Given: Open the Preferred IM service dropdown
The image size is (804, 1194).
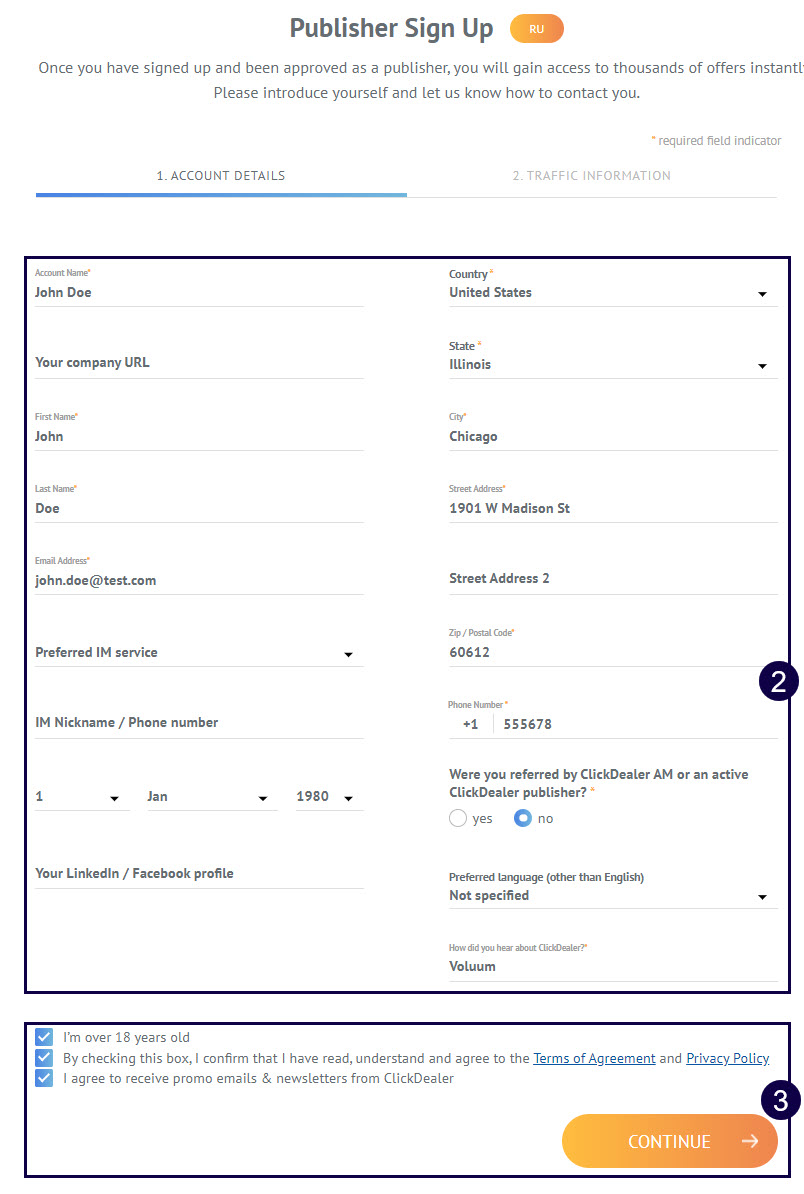Looking at the screenshot, I should [x=198, y=653].
